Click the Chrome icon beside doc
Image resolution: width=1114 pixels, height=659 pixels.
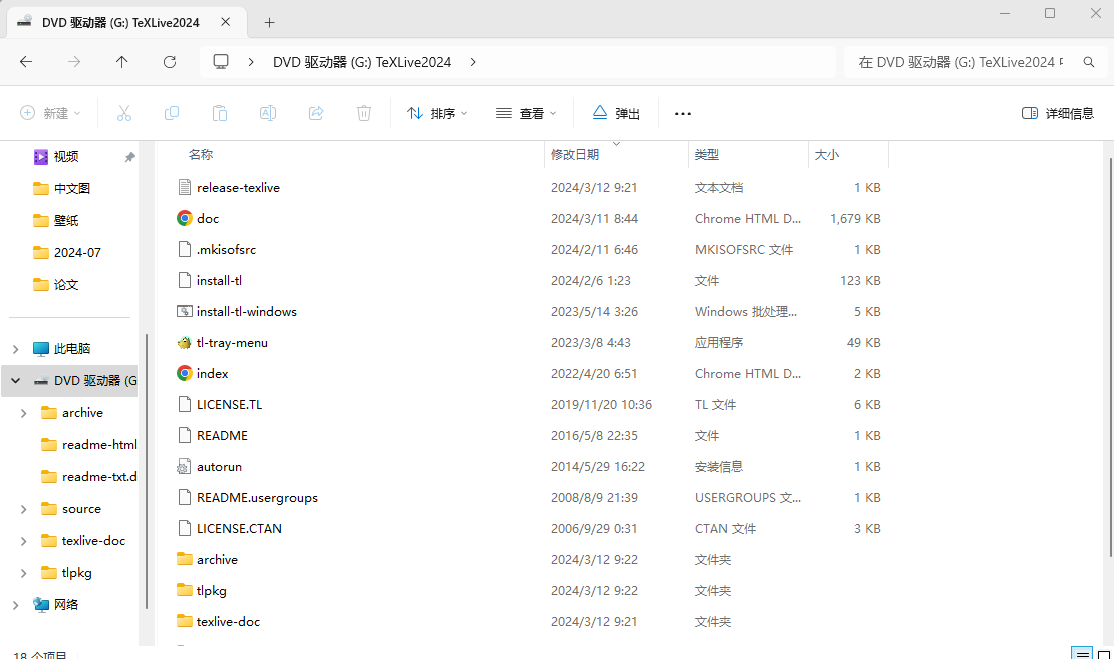click(x=185, y=218)
